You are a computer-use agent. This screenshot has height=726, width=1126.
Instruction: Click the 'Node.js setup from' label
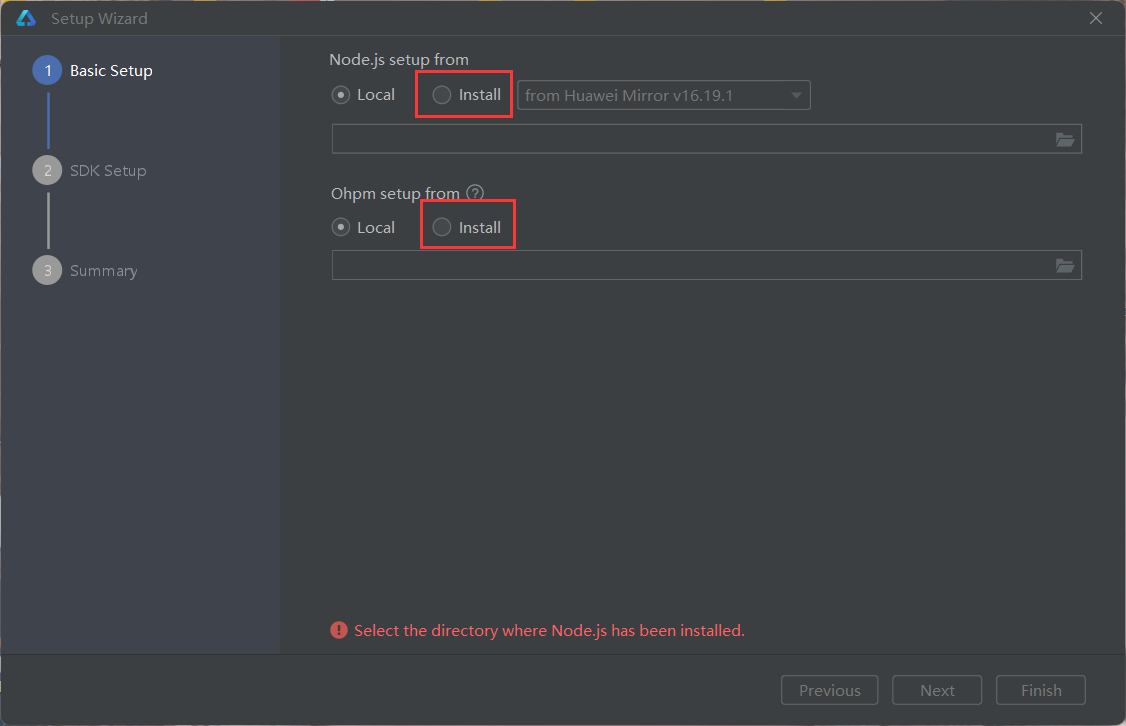coord(399,60)
